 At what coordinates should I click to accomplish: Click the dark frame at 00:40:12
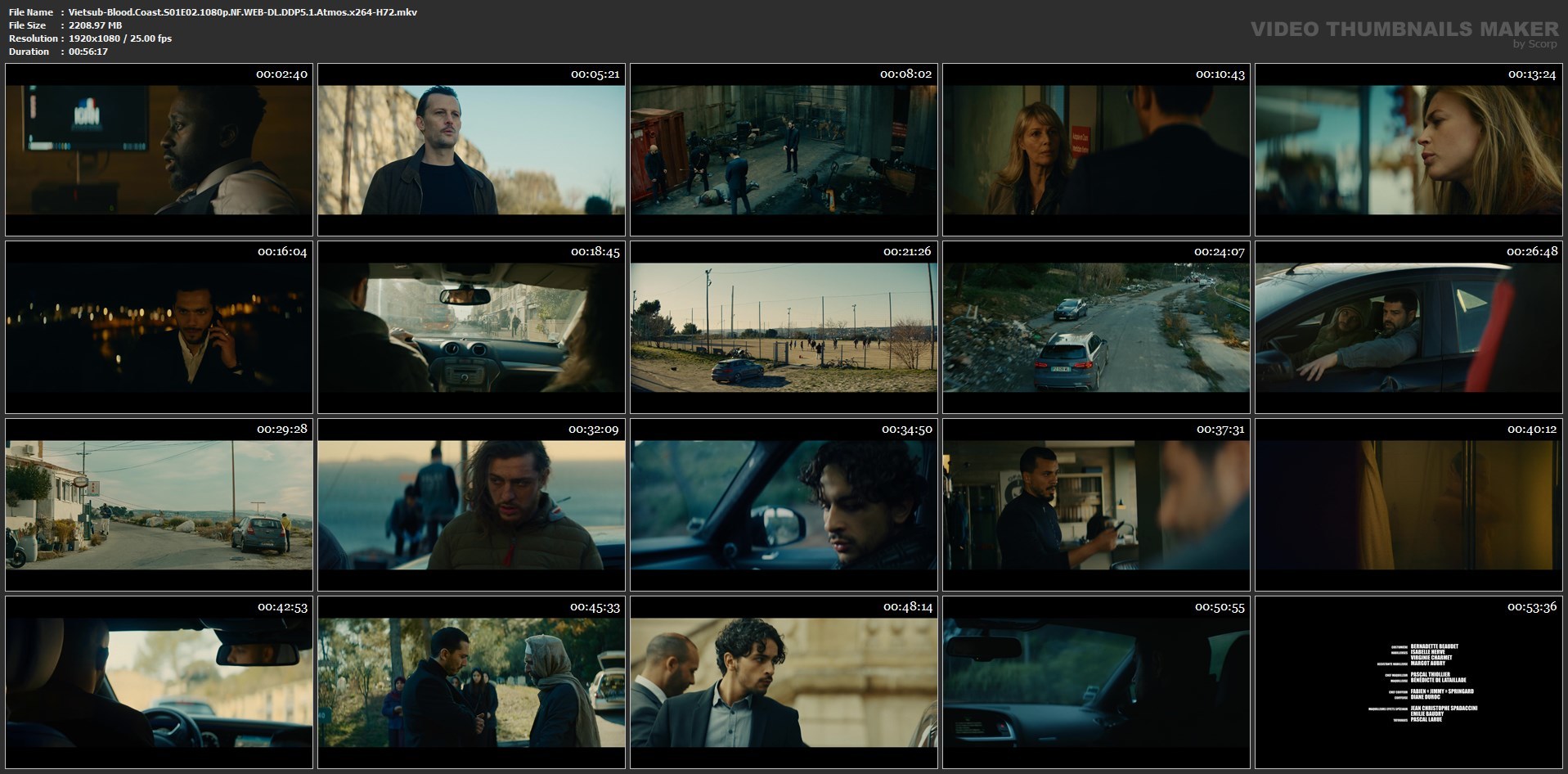(x=1409, y=505)
